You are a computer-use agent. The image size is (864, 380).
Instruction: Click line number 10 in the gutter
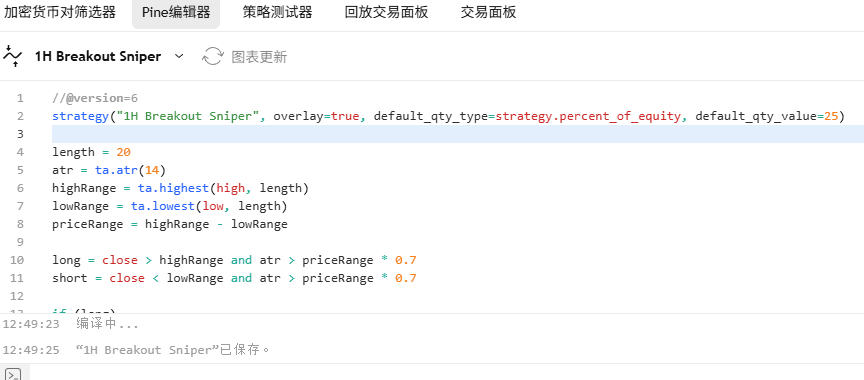(17, 260)
